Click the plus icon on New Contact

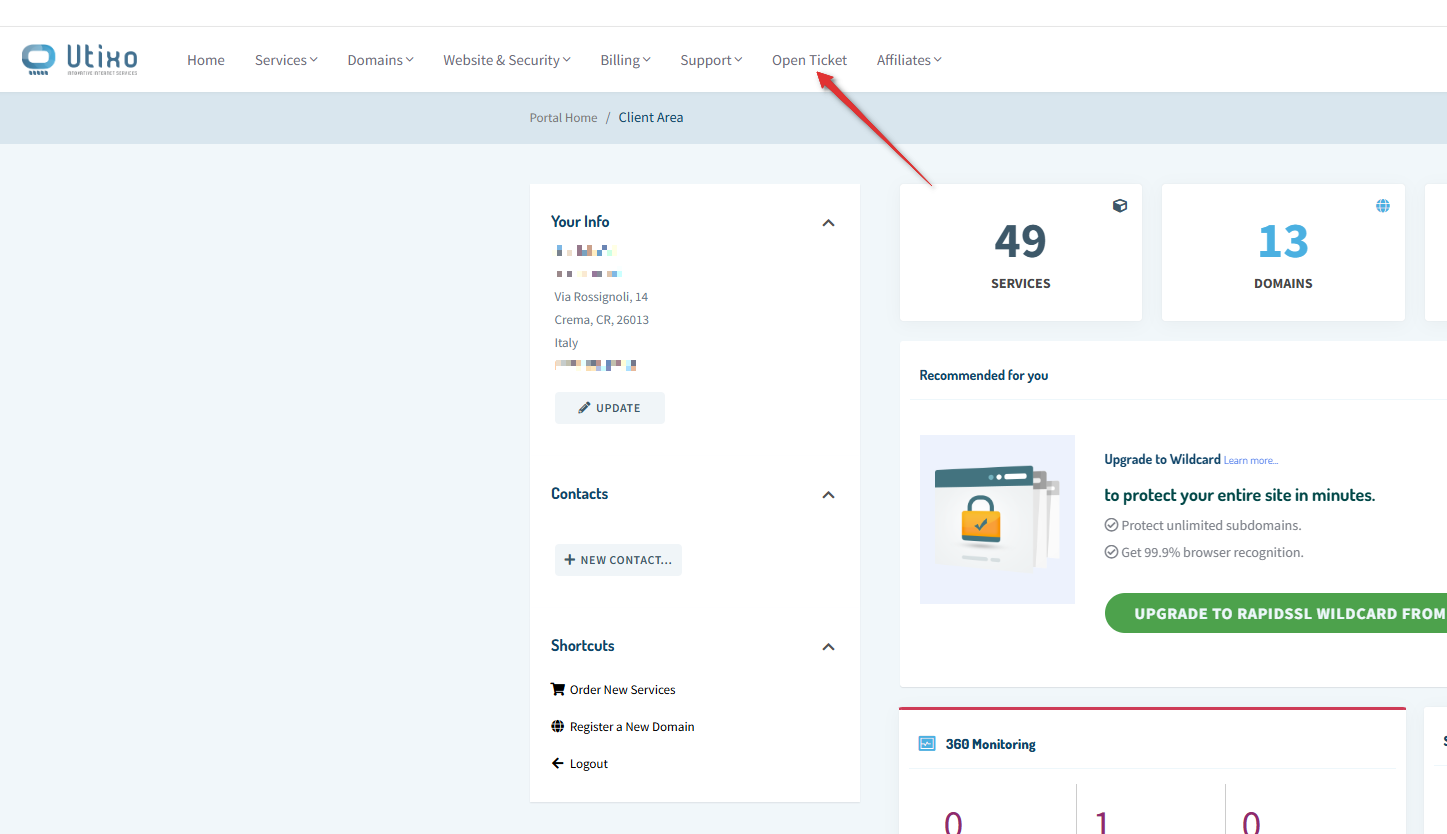(570, 560)
